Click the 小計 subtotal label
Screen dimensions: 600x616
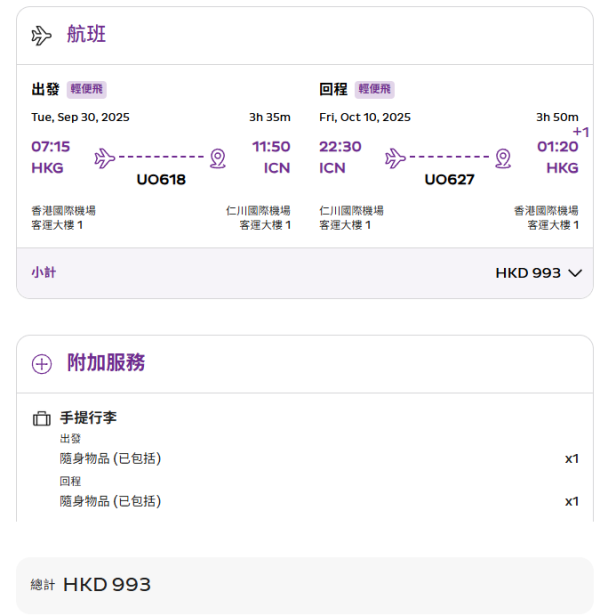pyautogui.click(x=44, y=272)
